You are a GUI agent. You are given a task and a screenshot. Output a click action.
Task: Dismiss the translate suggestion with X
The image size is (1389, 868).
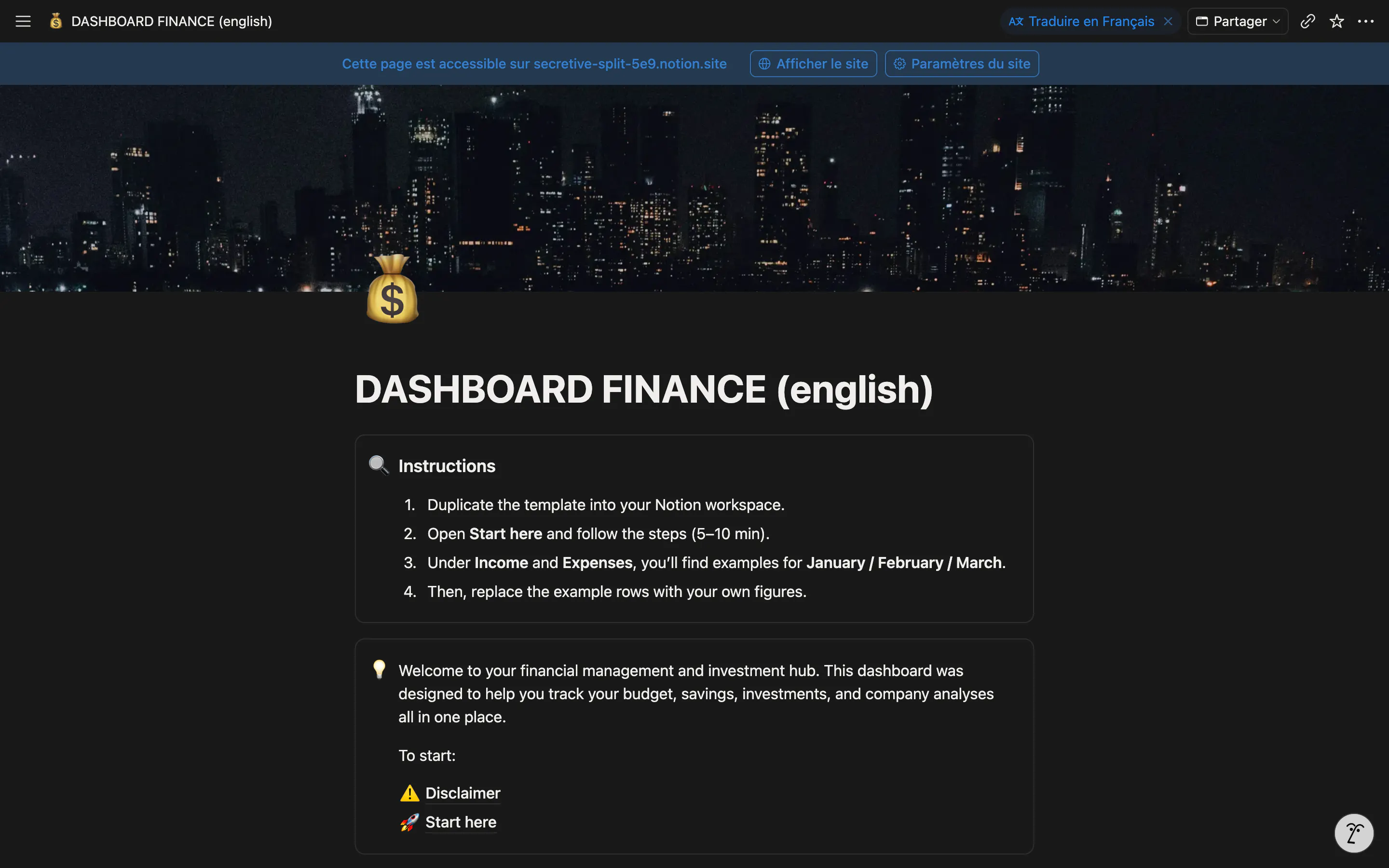point(1168,21)
